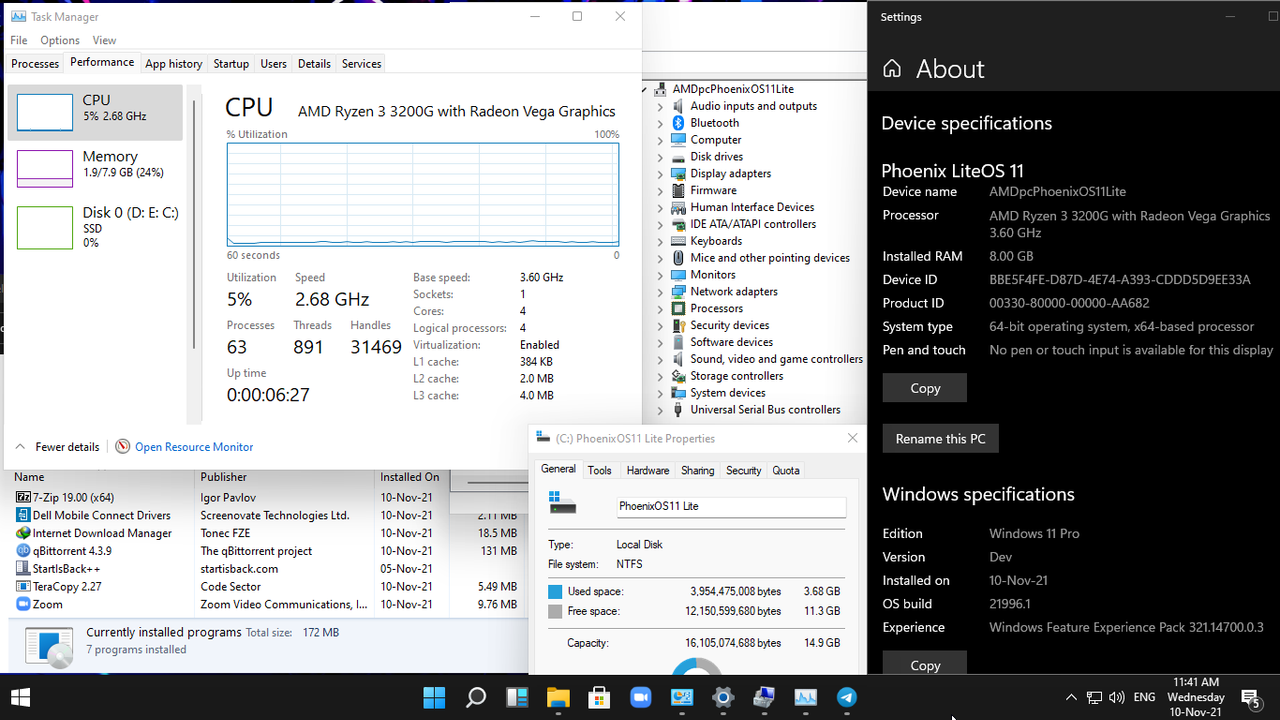Expand the Display adapters node
The width and height of the screenshot is (1280, 720).
(x=660, y=174)
